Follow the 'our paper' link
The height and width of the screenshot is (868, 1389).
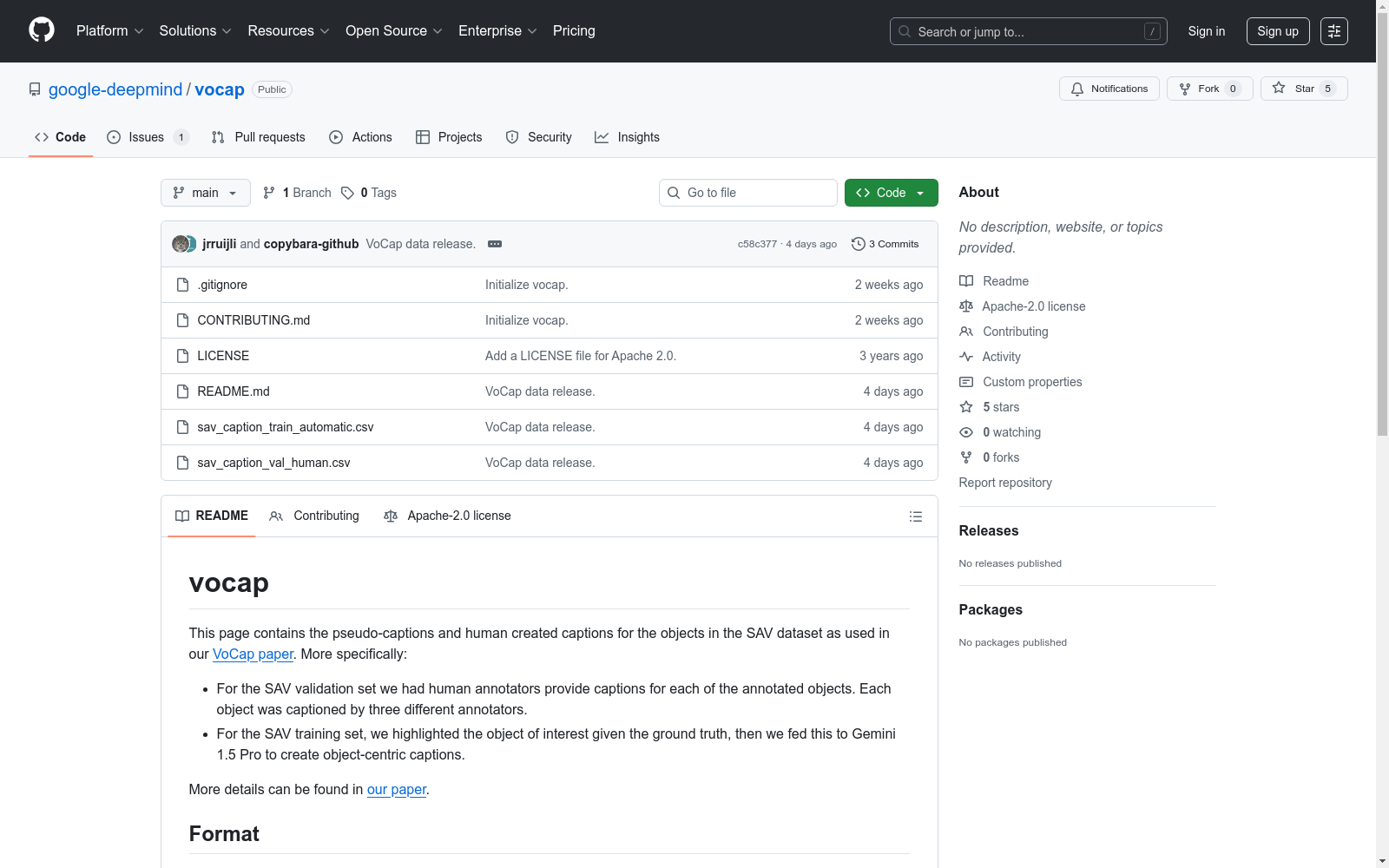(397, 789)
